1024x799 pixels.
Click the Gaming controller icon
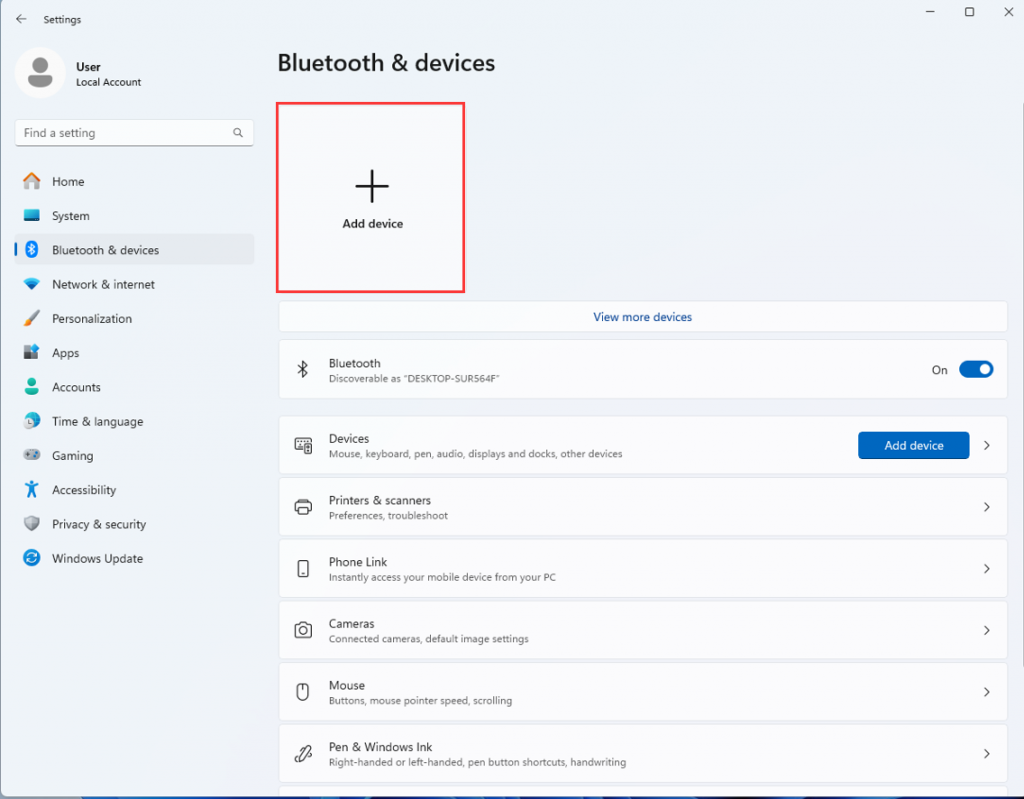tap(31, 455)
